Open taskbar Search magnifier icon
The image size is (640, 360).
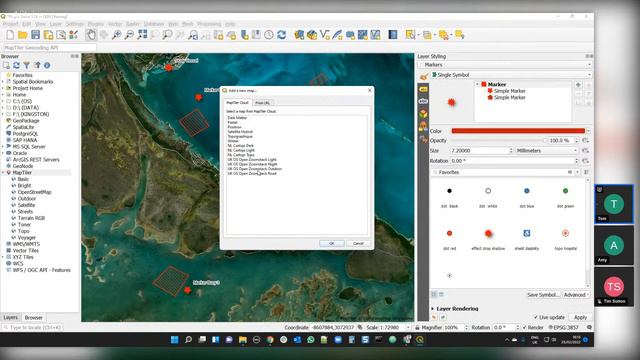(188, 340)
